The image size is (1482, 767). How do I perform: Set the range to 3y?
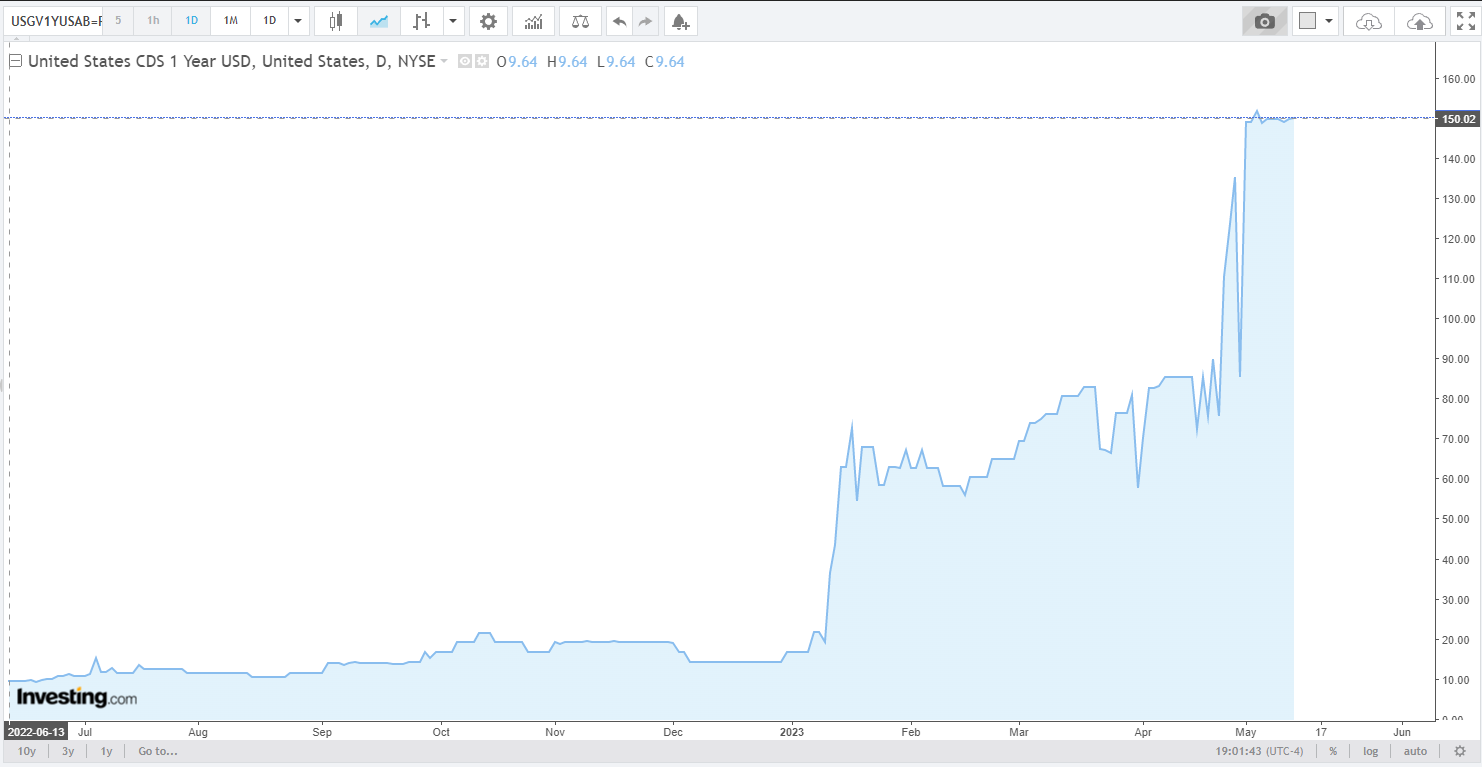tap(68, 751)
